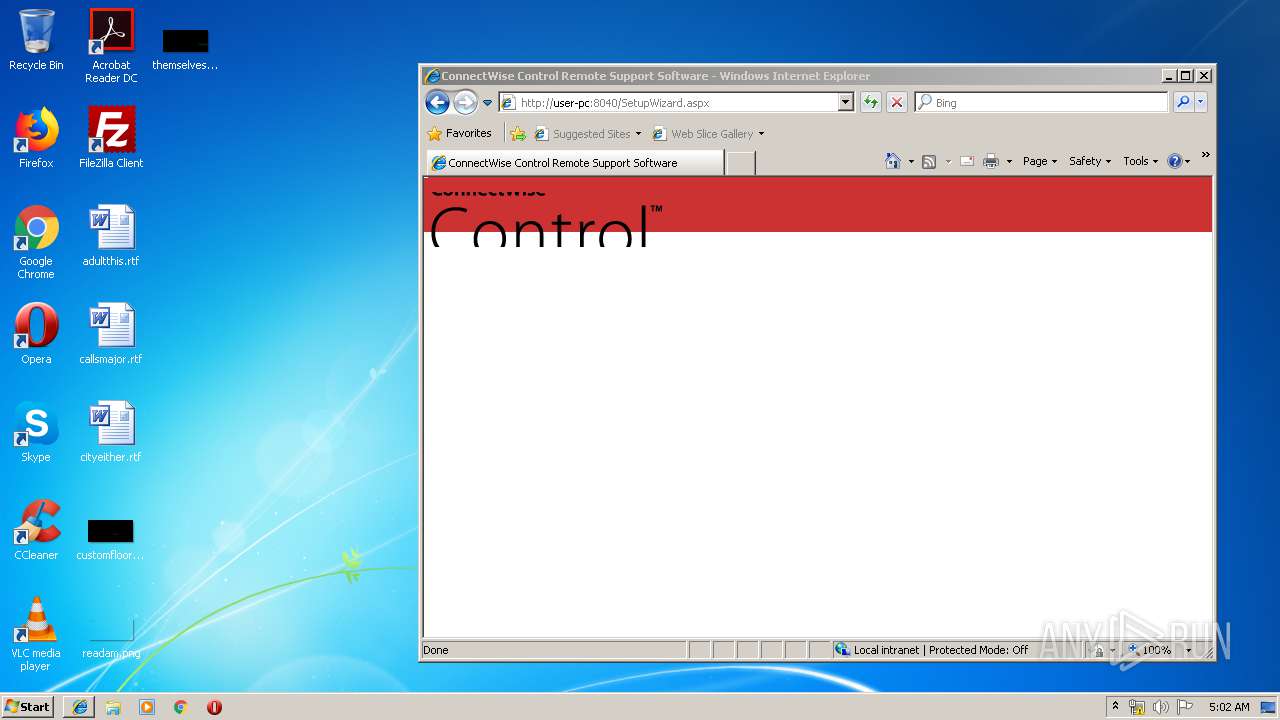Expand the zoom level dropdown arrow
The image size is (1280, 720).
(x=1189, y=651)
